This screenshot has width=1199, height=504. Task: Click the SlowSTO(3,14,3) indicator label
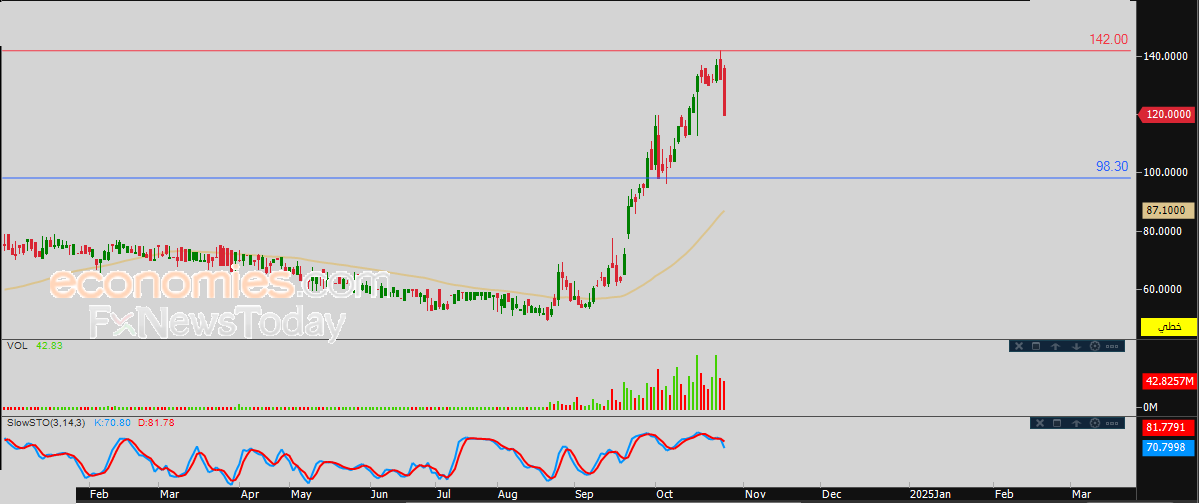(x=46, y=423)
